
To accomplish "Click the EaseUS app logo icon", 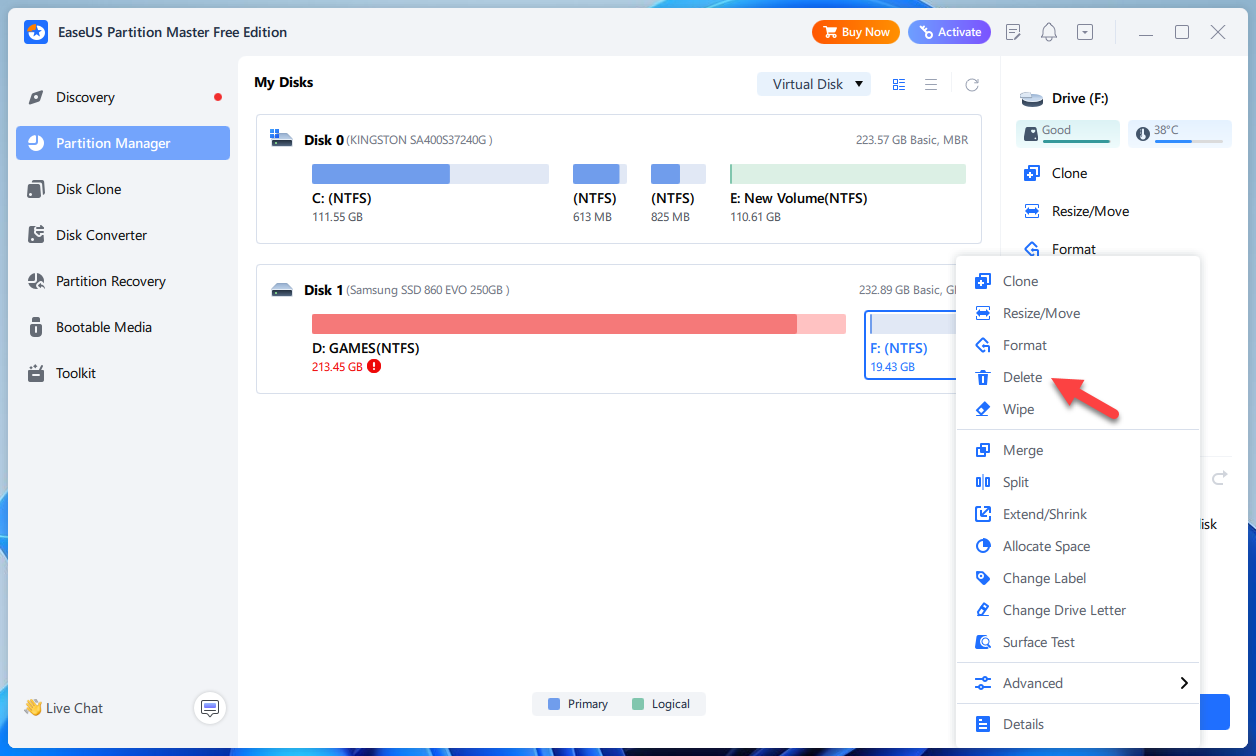I will point(36,32).
